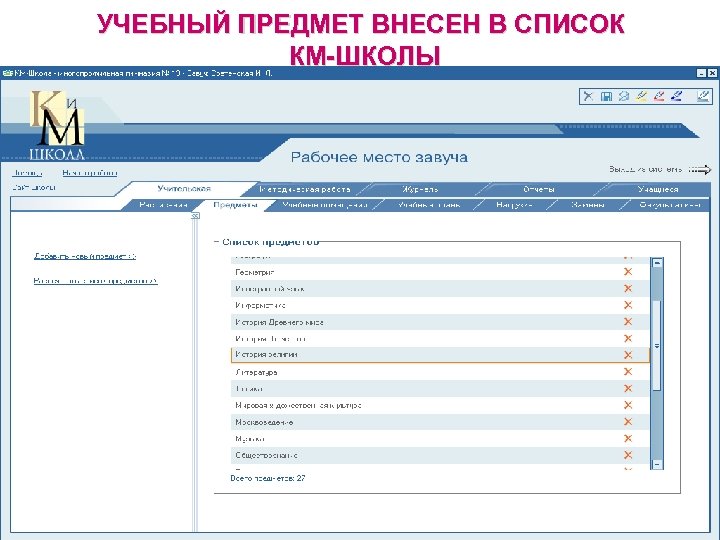Delete История Древнего мира with its red X
Screen dimensions: 720x540
[x=628, y=322]
